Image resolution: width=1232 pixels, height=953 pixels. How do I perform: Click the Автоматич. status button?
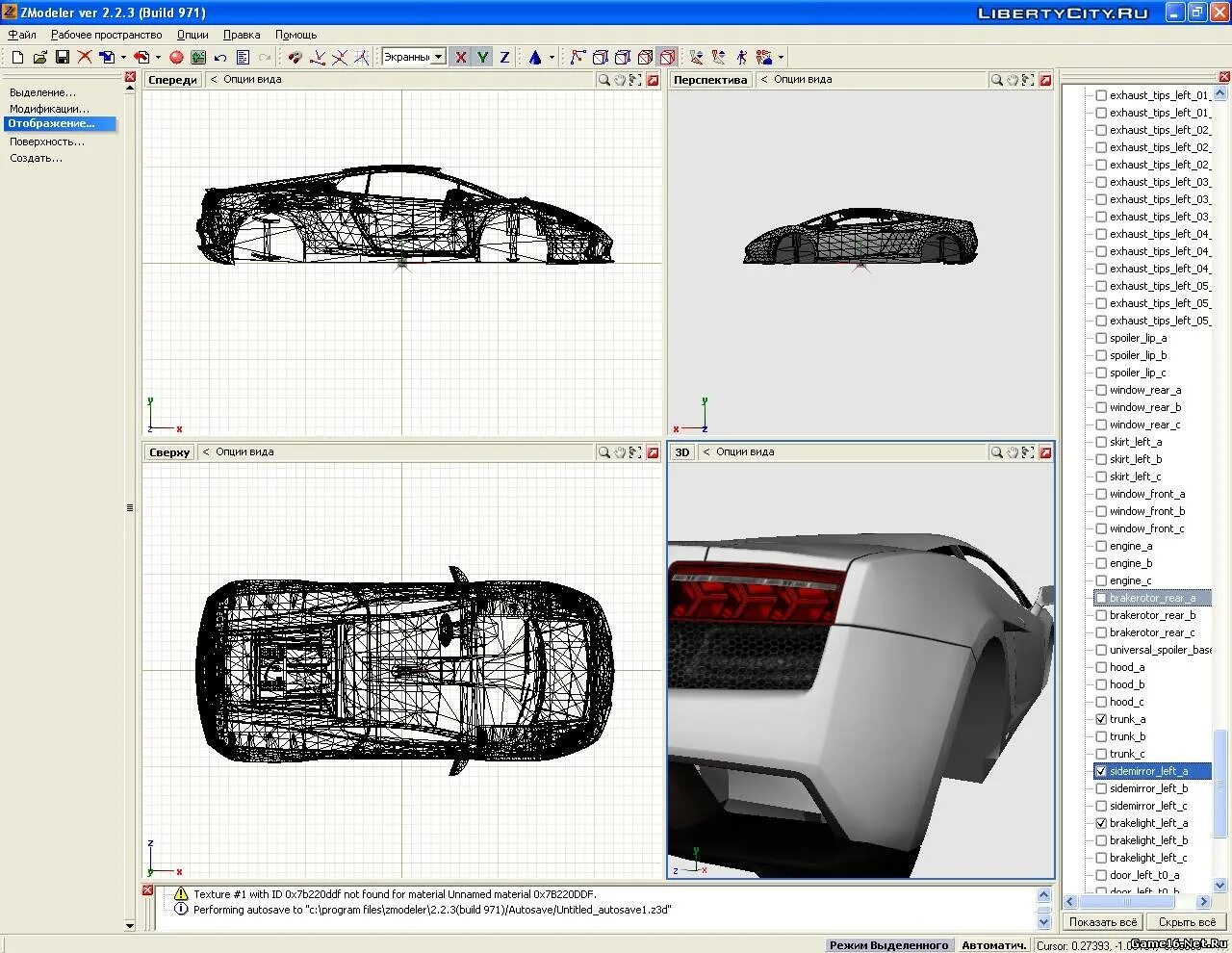993,945
